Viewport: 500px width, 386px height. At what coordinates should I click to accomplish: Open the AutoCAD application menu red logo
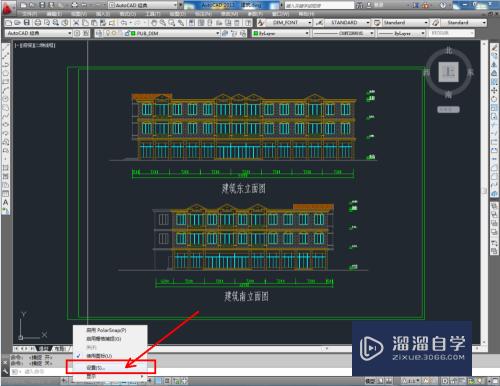(x=7, y=7)
